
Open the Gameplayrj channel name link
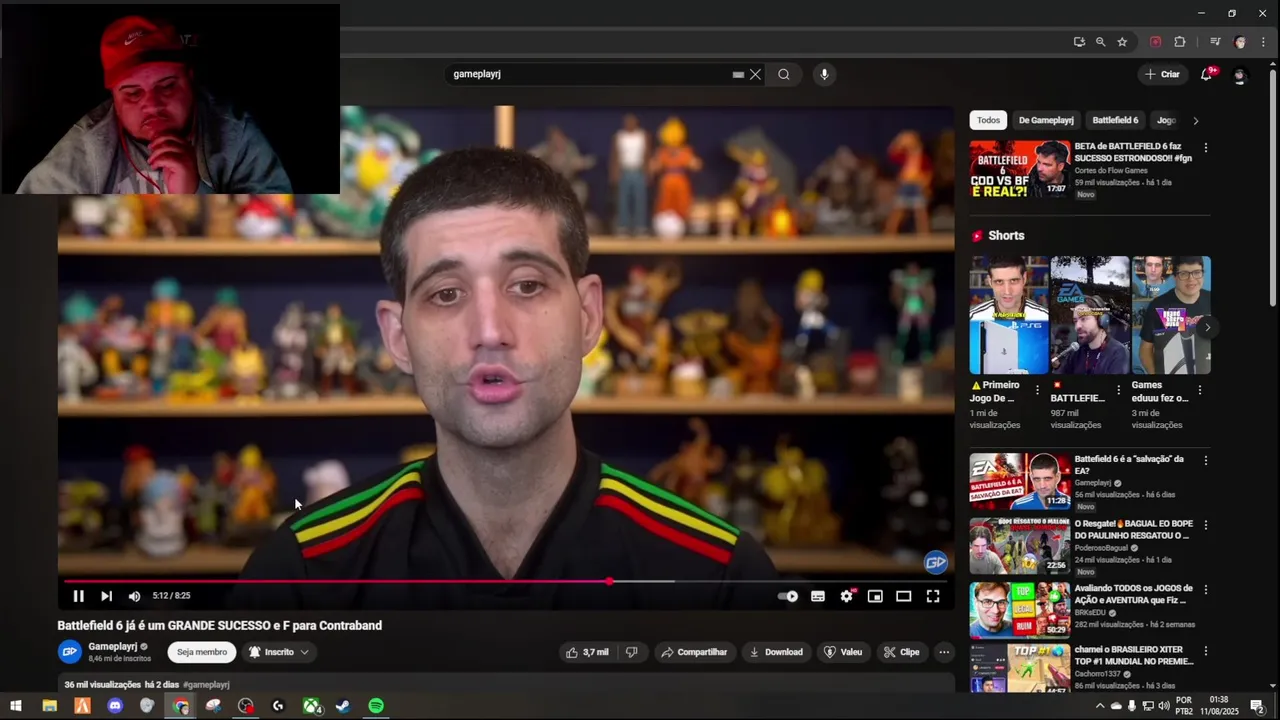(x=113, y=647)
